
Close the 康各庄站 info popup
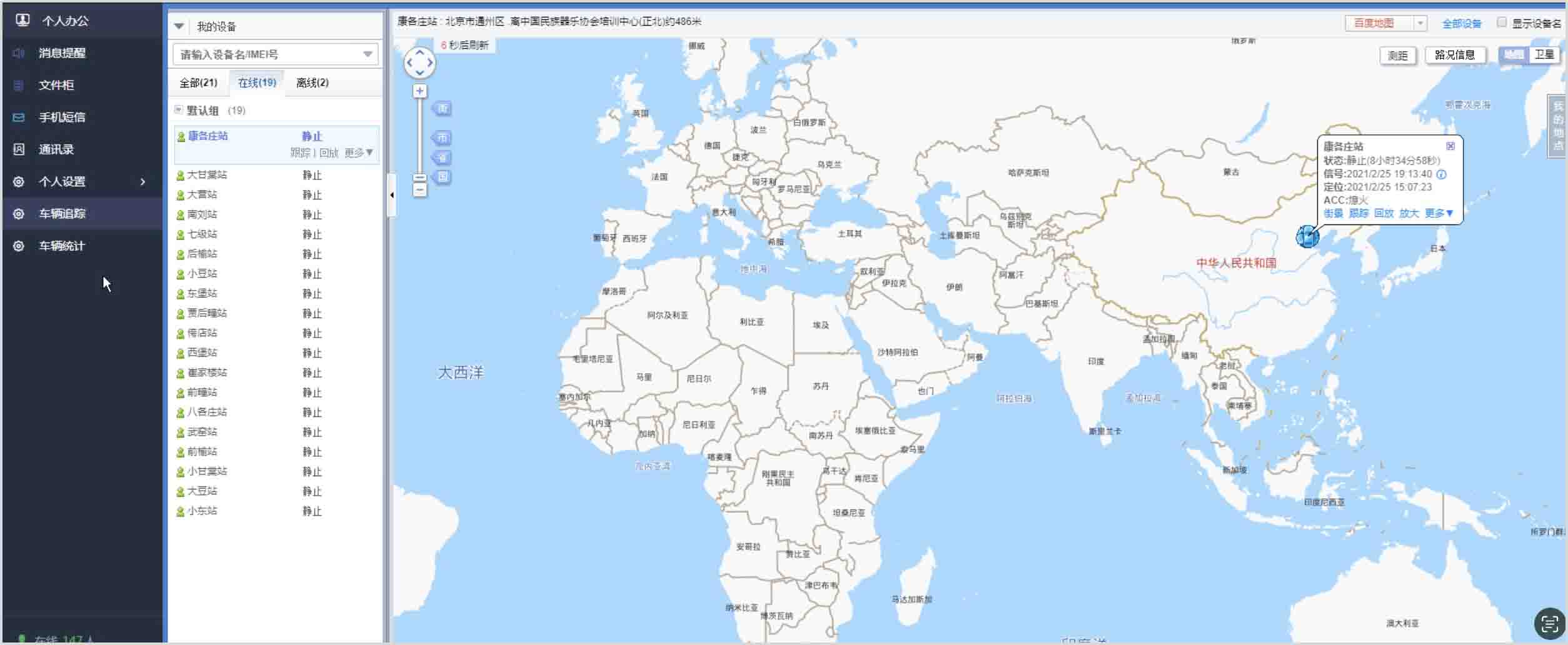pos(1450,146)
